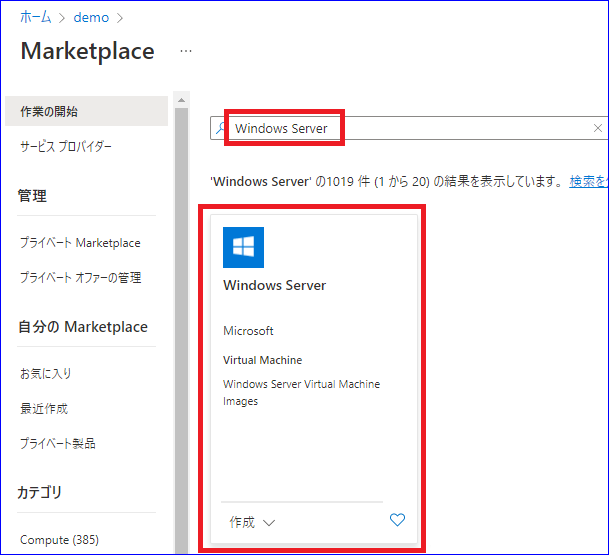This screenshot has width=609, height=555.
Task: Open the 検索を link beside results text
Action: [588, 181]
